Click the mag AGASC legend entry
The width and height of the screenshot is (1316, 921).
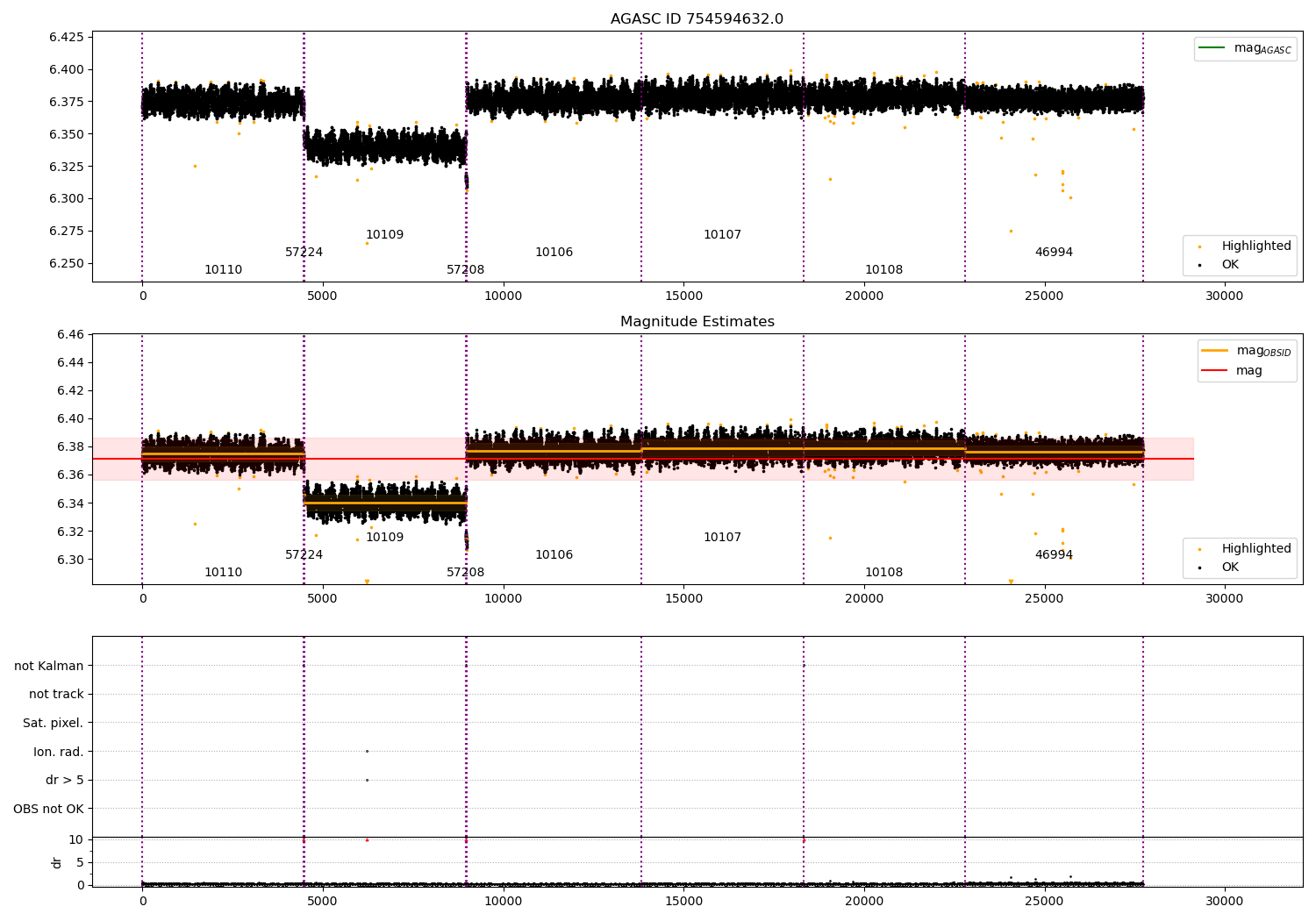1262,48
